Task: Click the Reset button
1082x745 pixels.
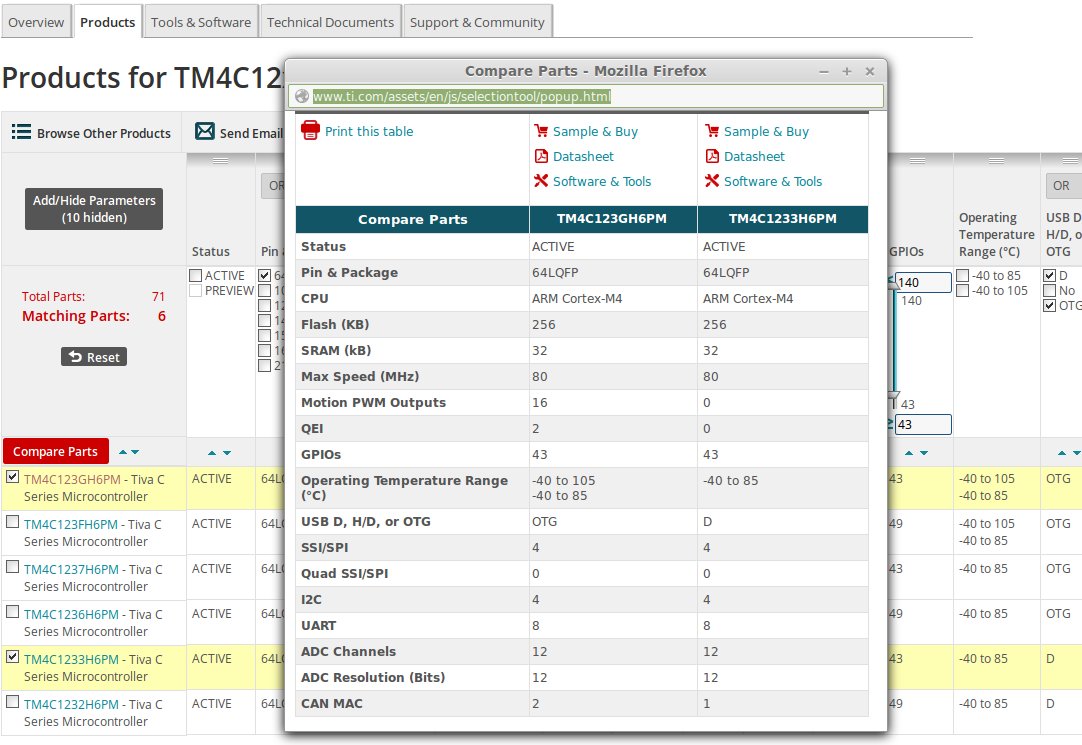Action: pyautogui.click(x=94, y=357)
